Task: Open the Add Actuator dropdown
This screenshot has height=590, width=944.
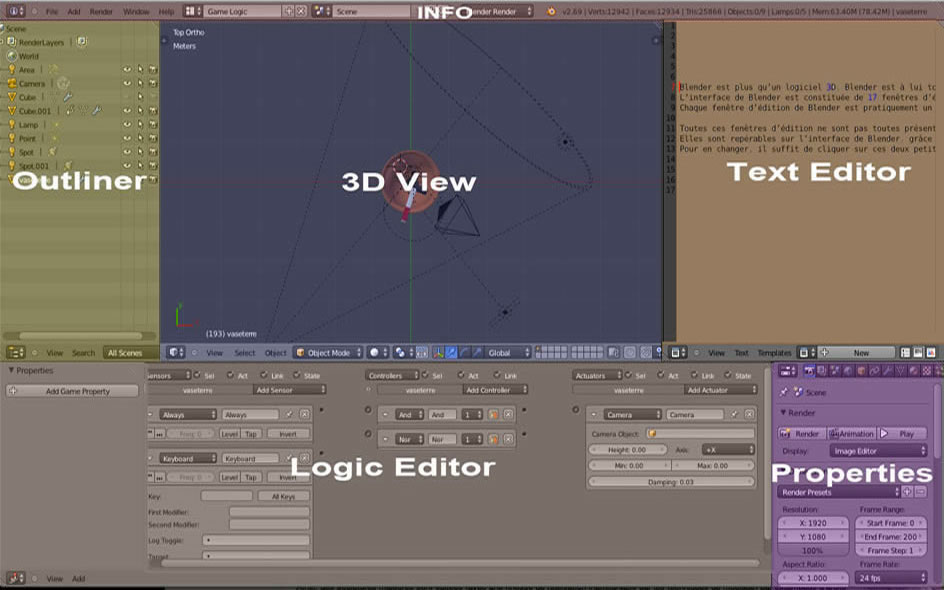Action: coord(720,390)
